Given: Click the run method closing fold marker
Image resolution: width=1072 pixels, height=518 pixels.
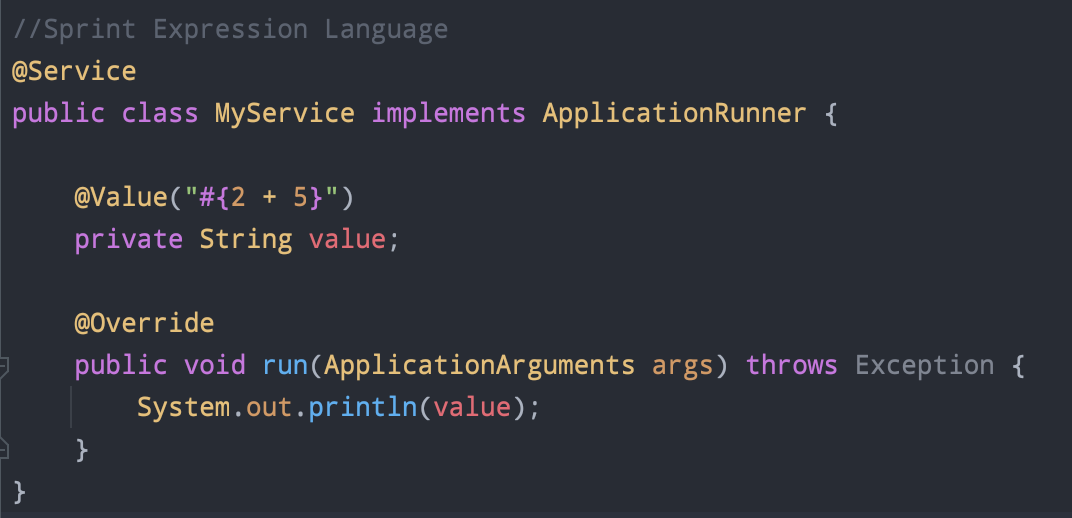Looking at the screenshot, I should (3, 449).
